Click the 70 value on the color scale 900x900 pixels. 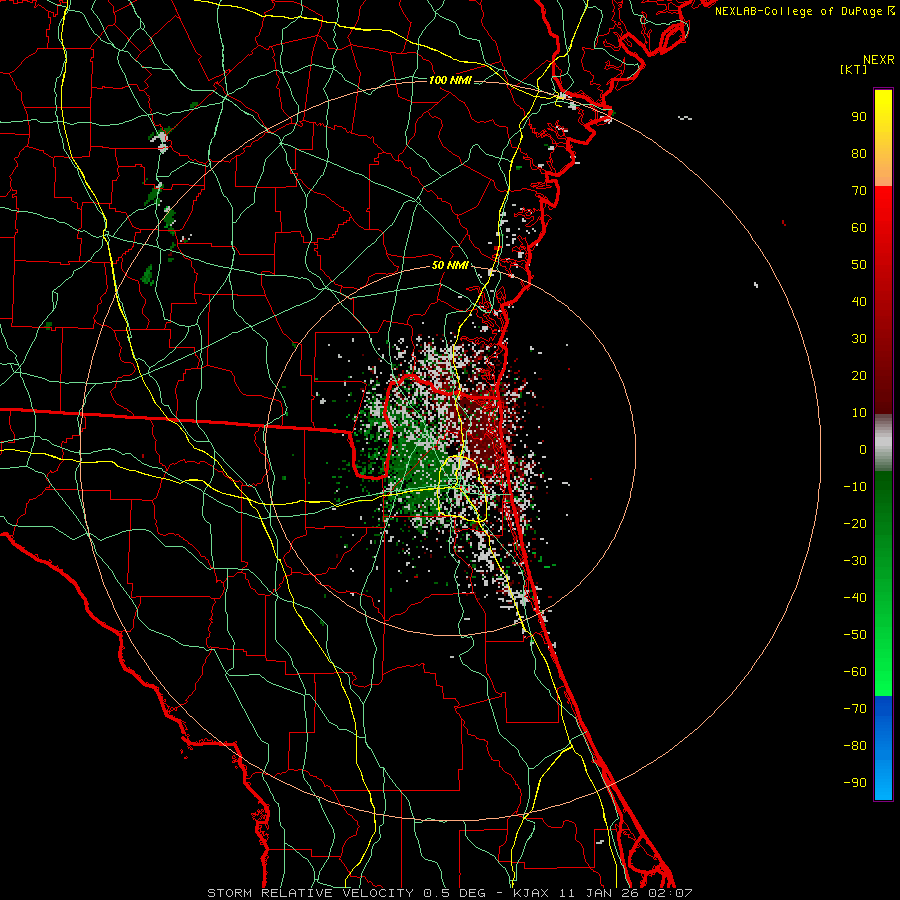(859, 191)
